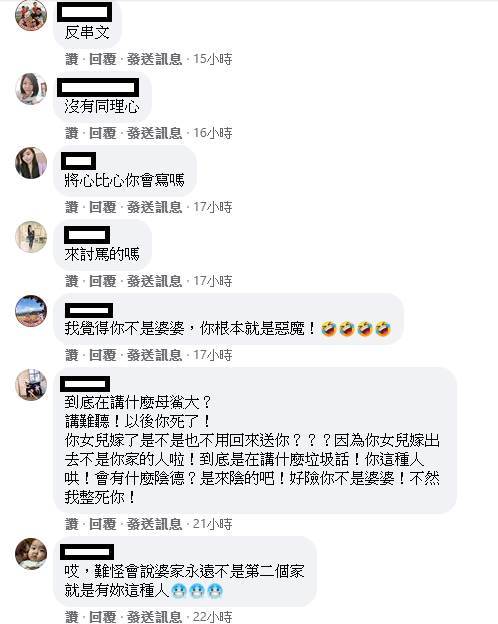The width and height of the screenshot is (498, 624).
Task: Open the 16小時 timestamp link
Action: coord(213,133)
